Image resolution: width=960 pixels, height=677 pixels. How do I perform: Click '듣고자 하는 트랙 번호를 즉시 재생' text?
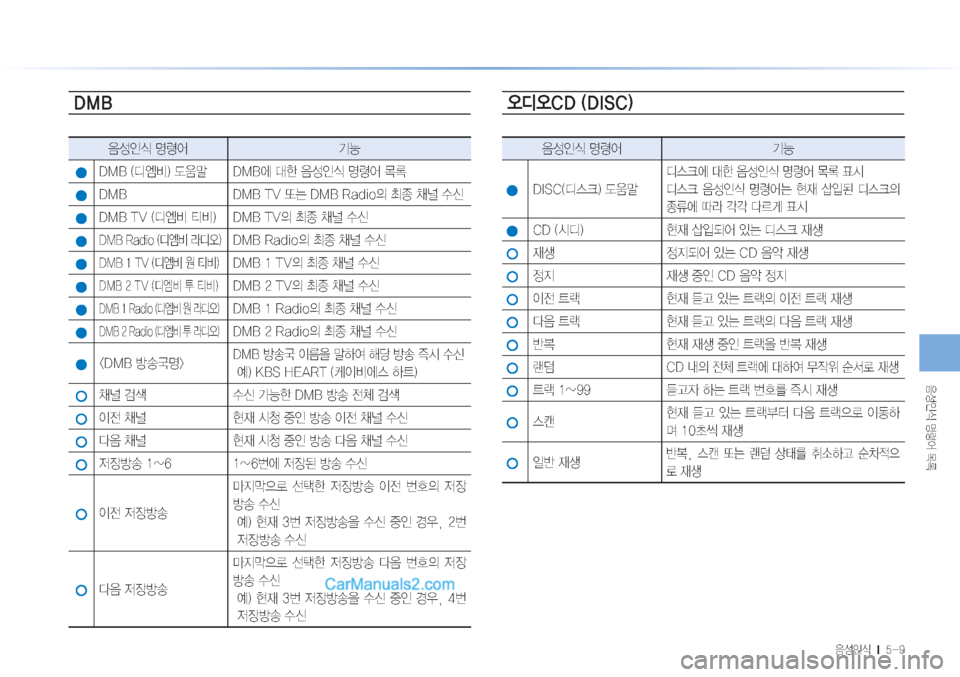pyautogui.click(x=752, y=390)
